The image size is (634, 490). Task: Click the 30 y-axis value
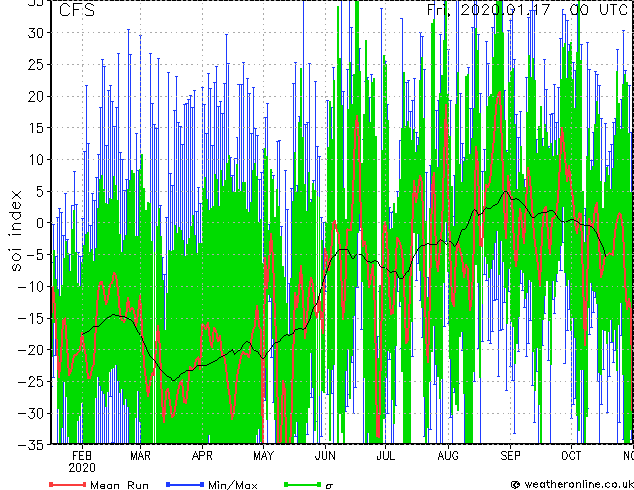[35, 33]
